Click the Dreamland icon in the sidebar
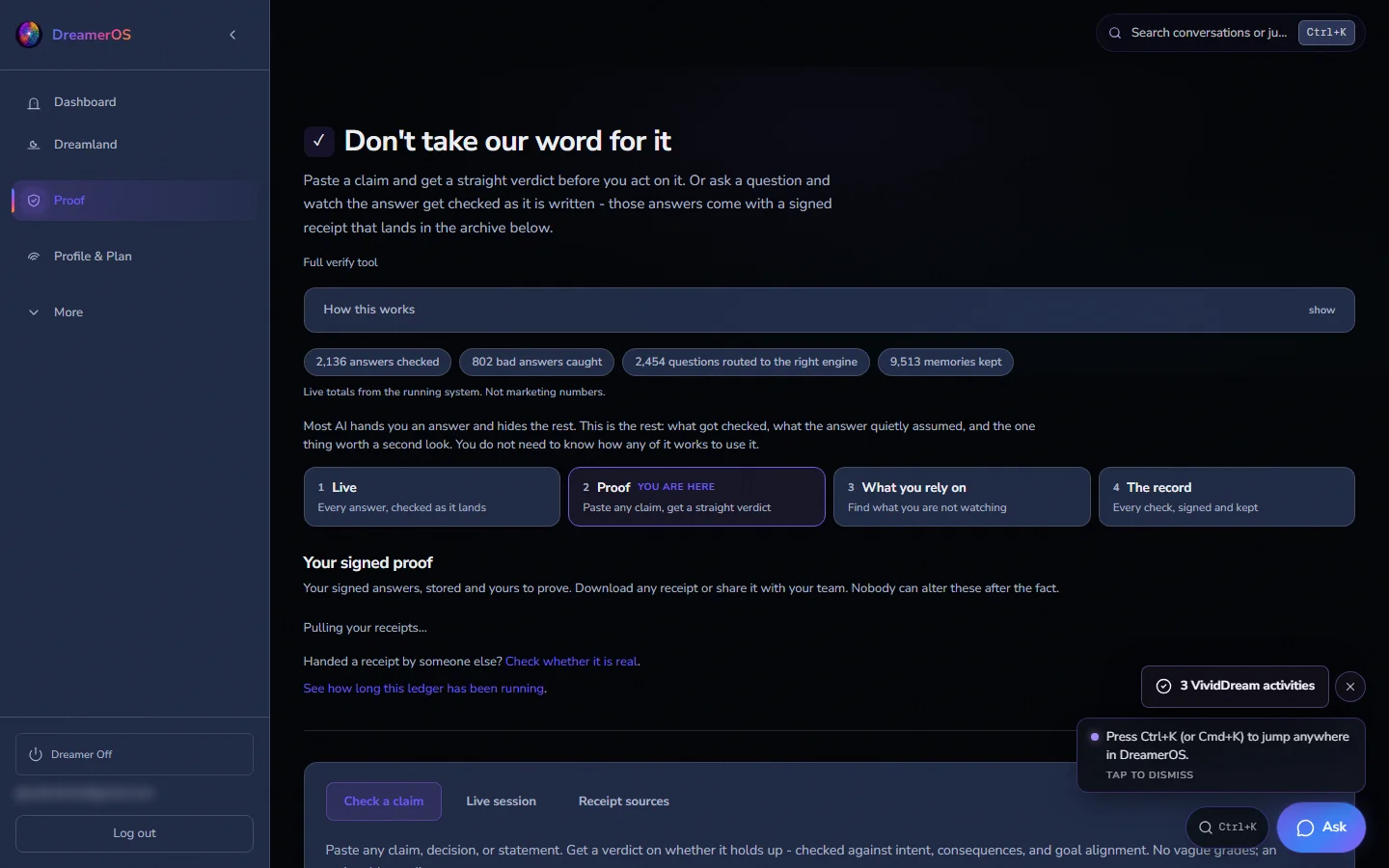The height and width of the screenshot is (868, 1389). coord(34,145)
